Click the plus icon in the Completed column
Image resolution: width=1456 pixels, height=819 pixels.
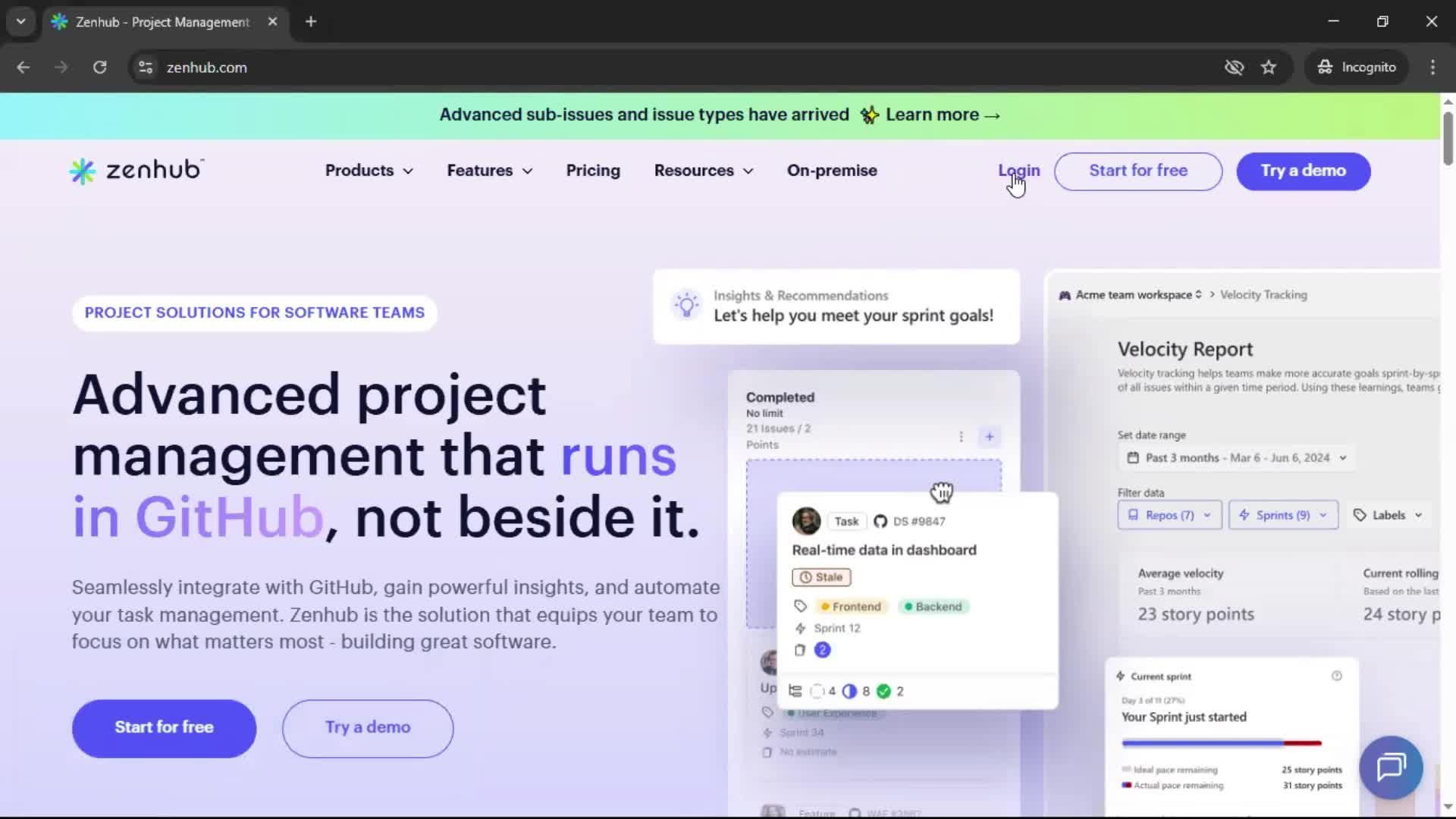pos(989,437)
